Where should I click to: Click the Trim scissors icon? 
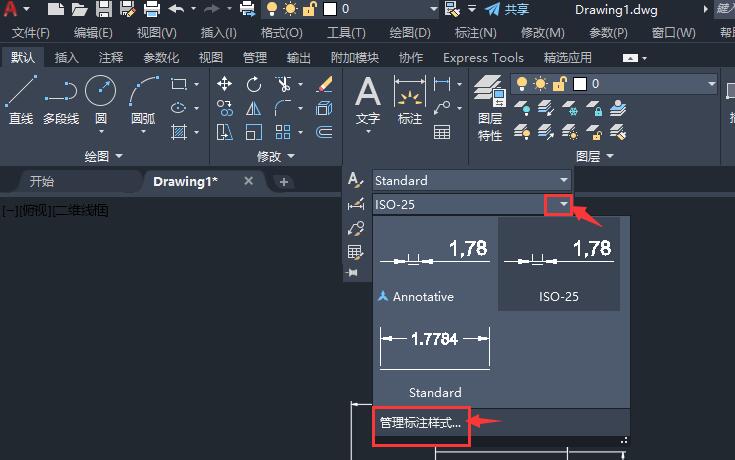click(x=283, y=84)
